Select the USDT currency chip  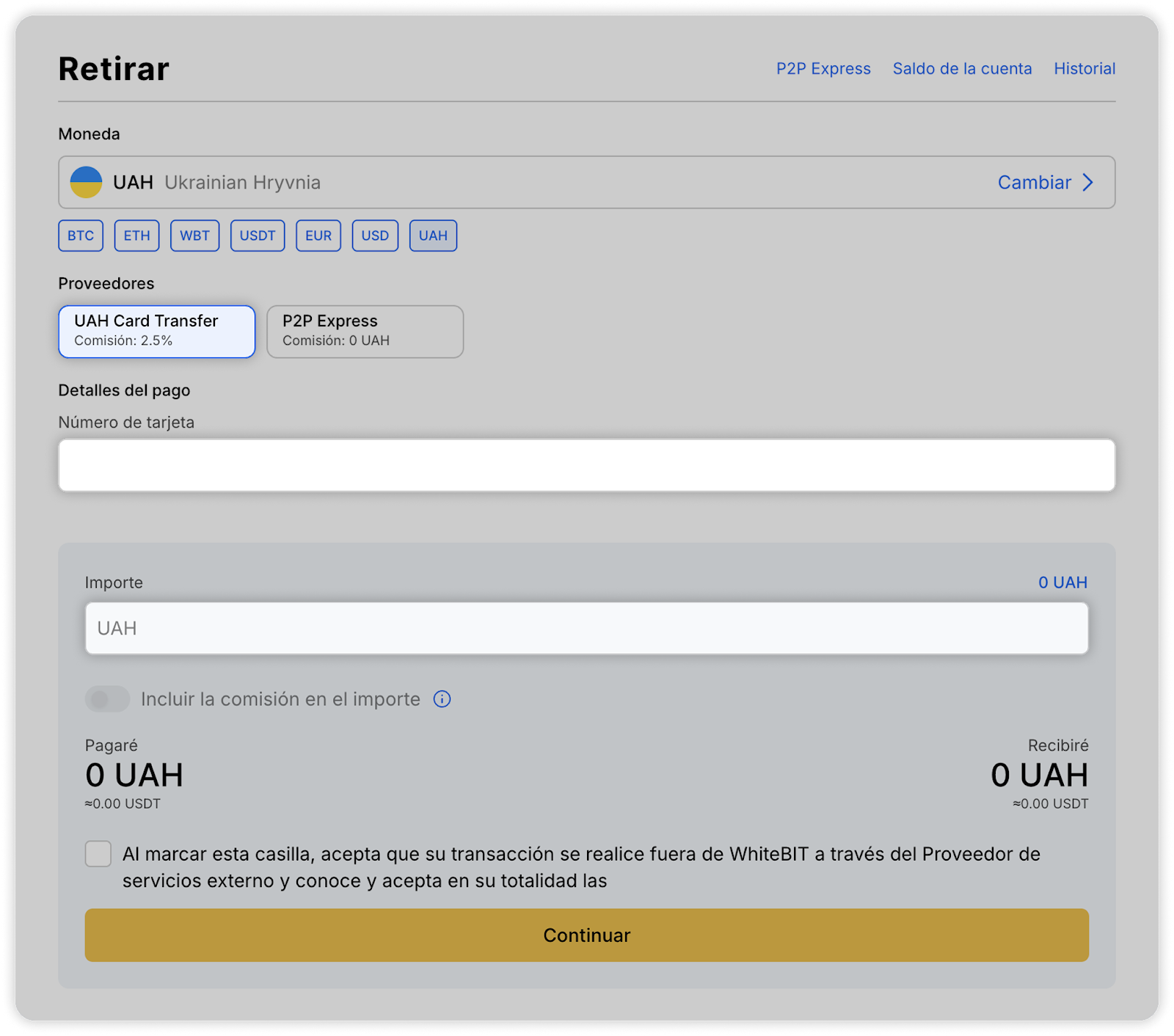(258, 236)
